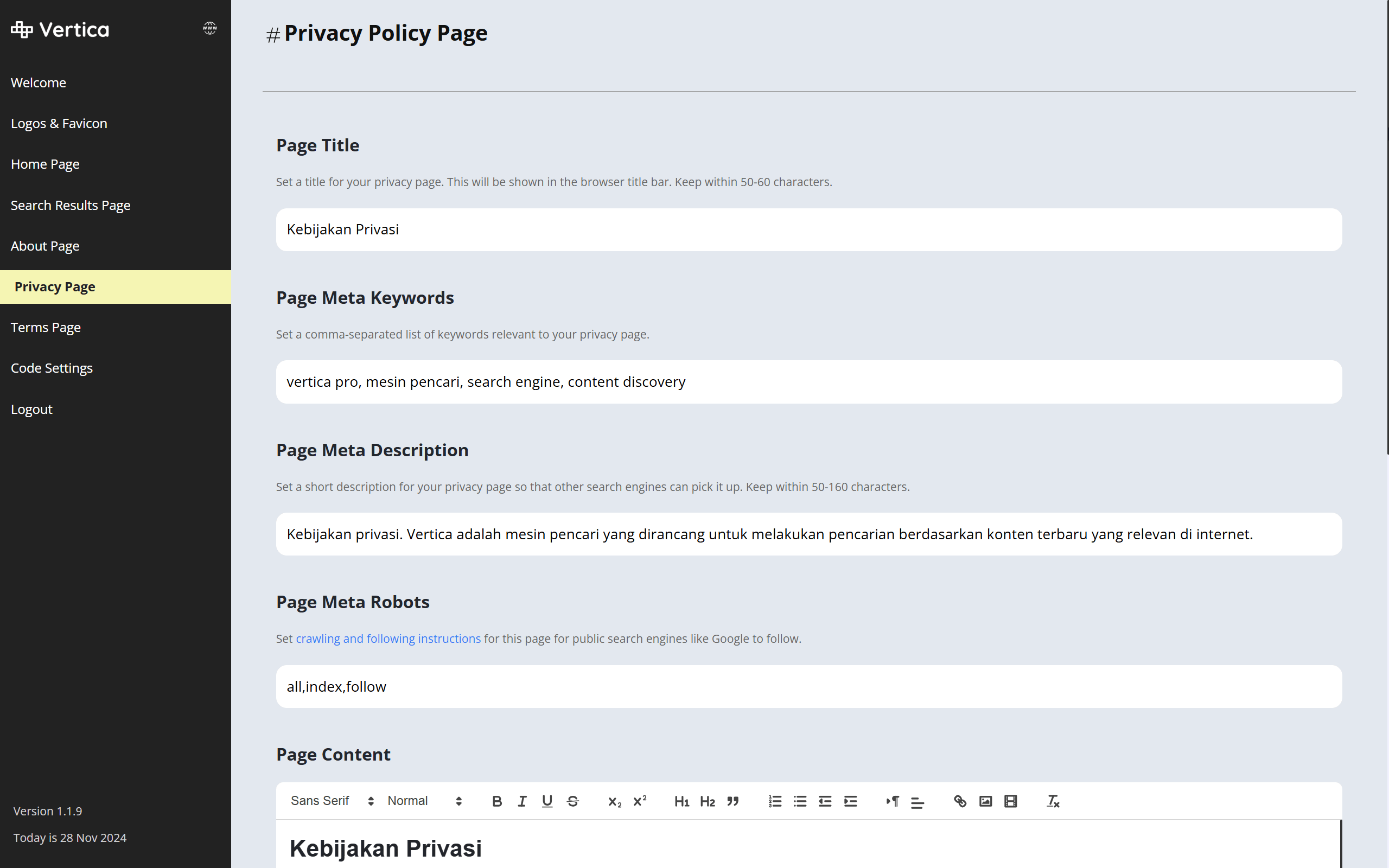Insert a video into the content
Screen dimensions: 1389x868
point(1010,801)
